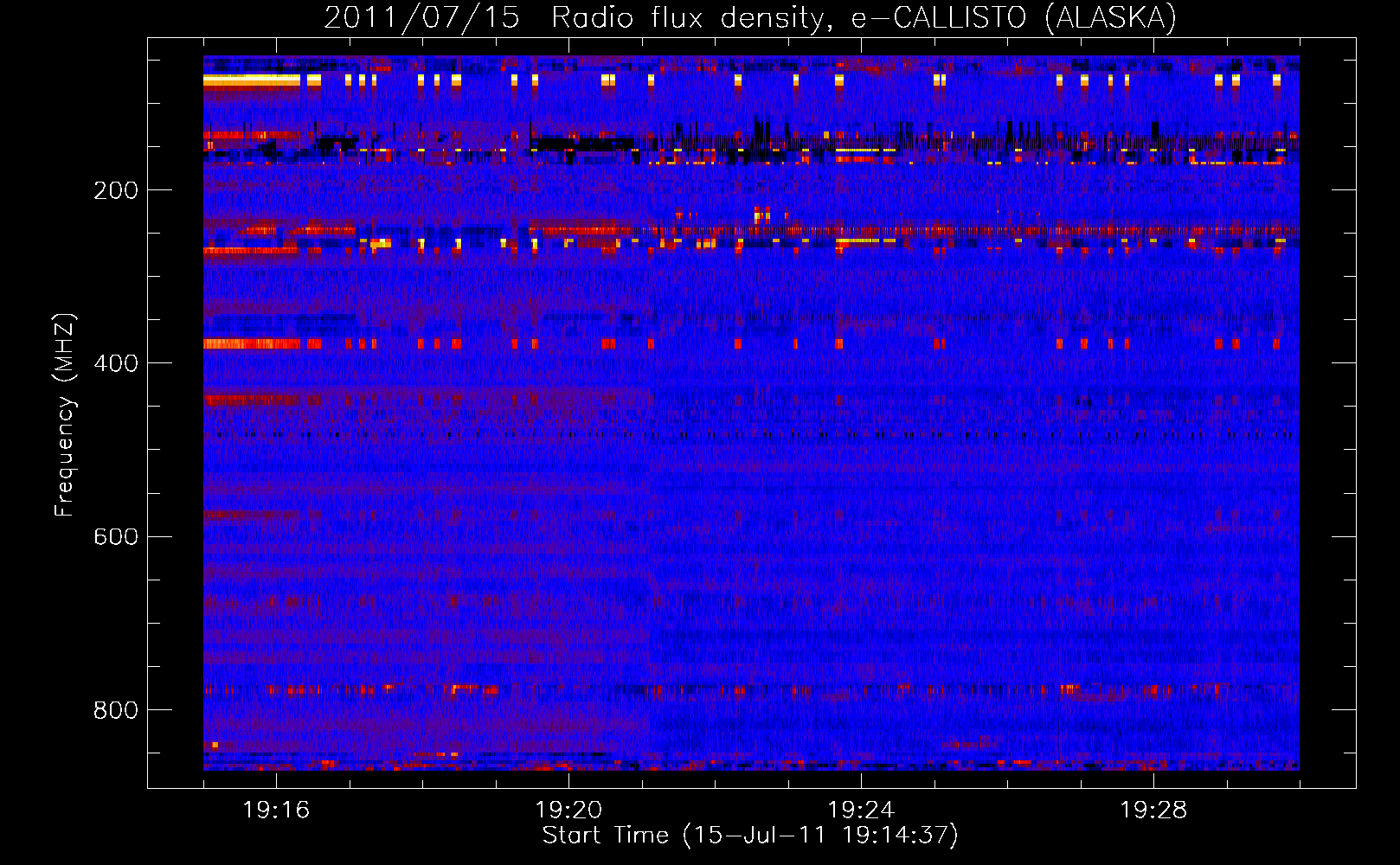Click the "Frequency (MHZ)" y-axis label
This screenshot has width=1400, height=865.
65,415
